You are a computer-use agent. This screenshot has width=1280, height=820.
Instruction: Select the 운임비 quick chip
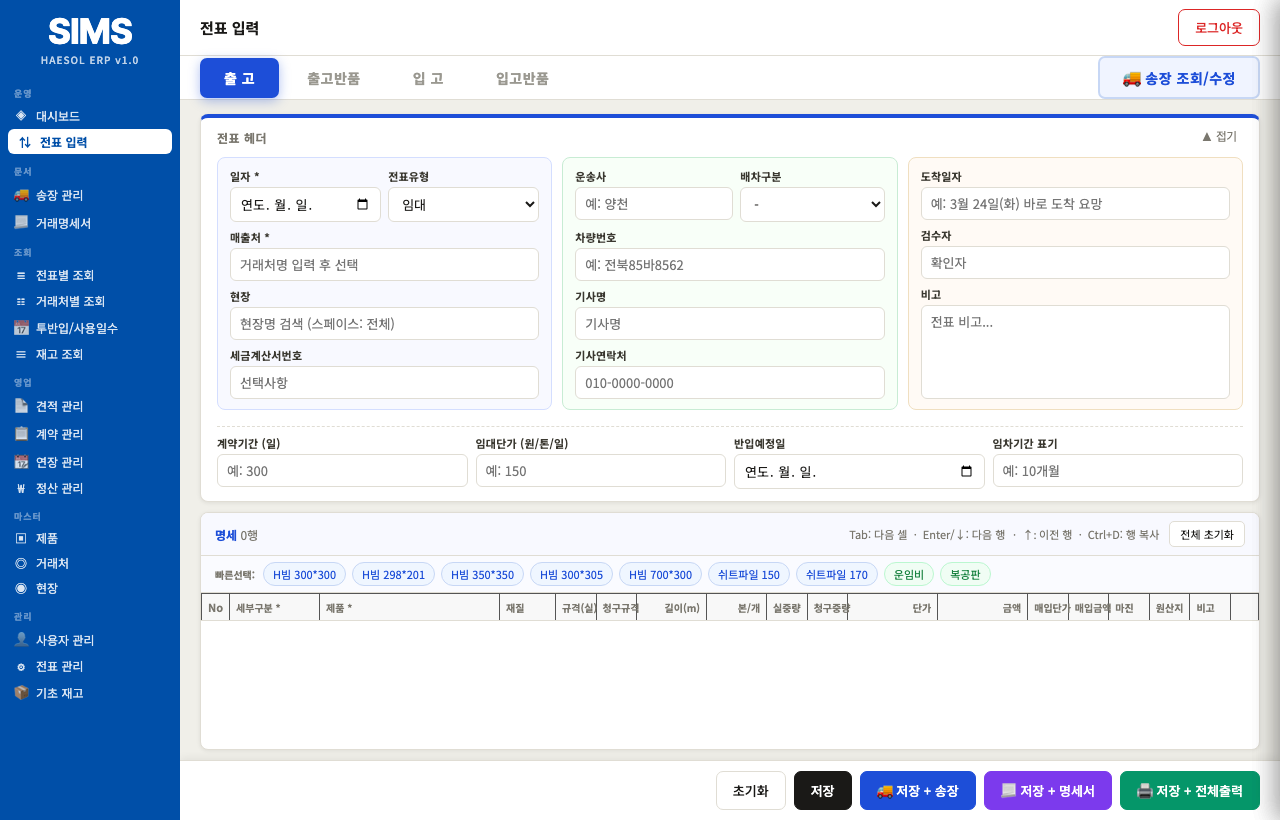tap(909, 575)
